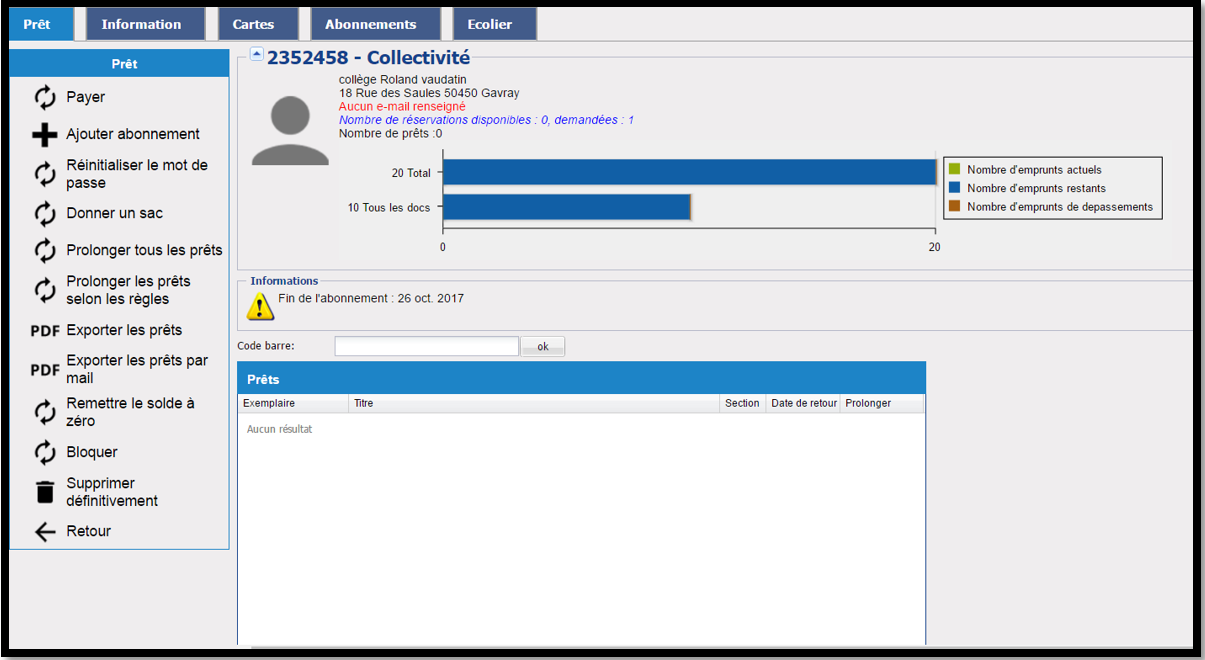The width and height of the screenshot is (1205, 660).
Task: Click the PDF icon for export par mail
Action: pyautogui.click(x=45, y=370)
